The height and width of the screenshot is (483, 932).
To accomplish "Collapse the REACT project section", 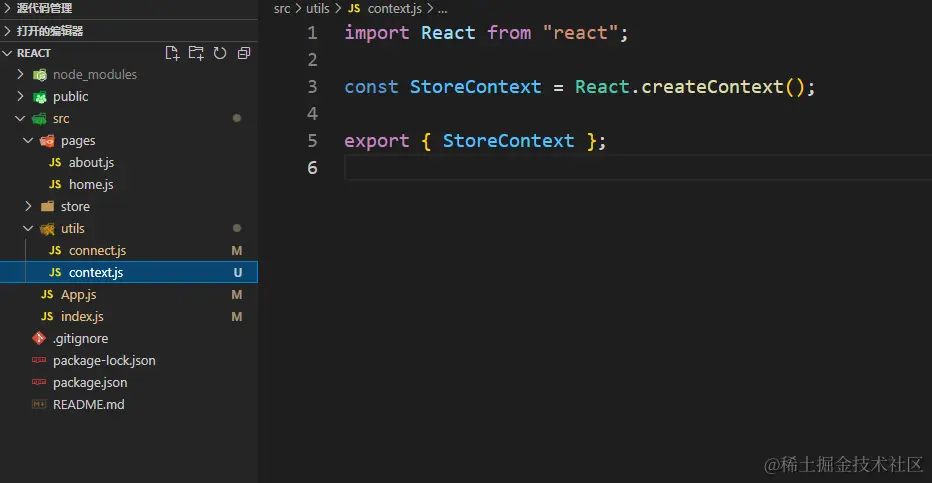I will pos(8,53).
